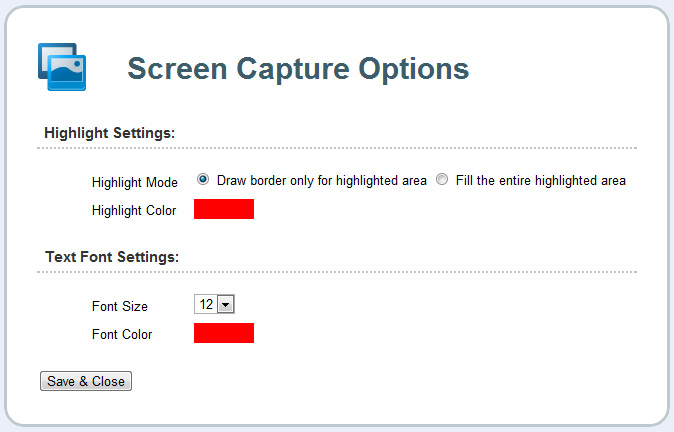Image resolution: width=674 pixels, height=432 pixels.
Task: Click the dotted divider below Highlight Settings
Action: 336,148
